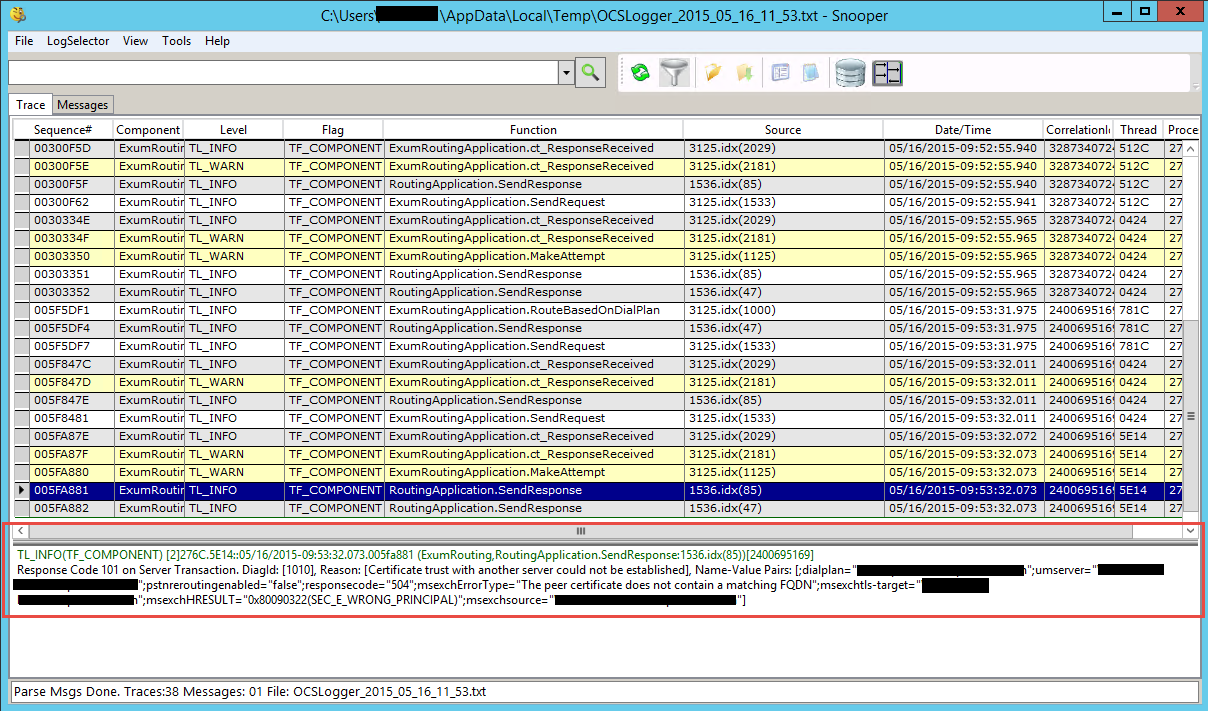The width and height of the screenshot is (1208, 711).
Task: Select trace row 005F847C
Action: pyautogui.click(x=598, y=364)
